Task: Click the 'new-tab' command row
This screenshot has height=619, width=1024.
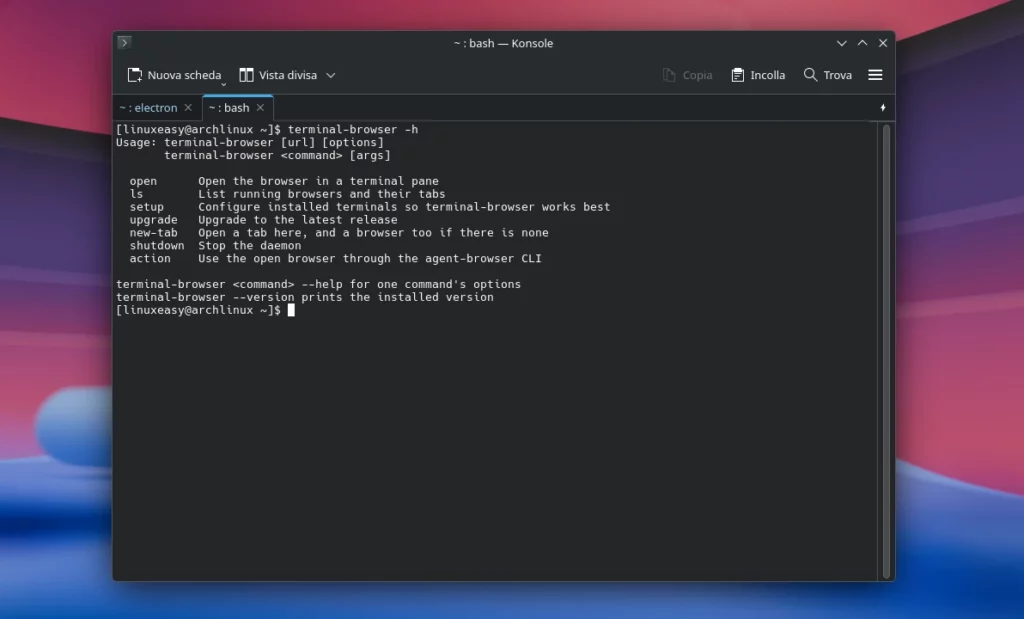Action: coord(339,232)
